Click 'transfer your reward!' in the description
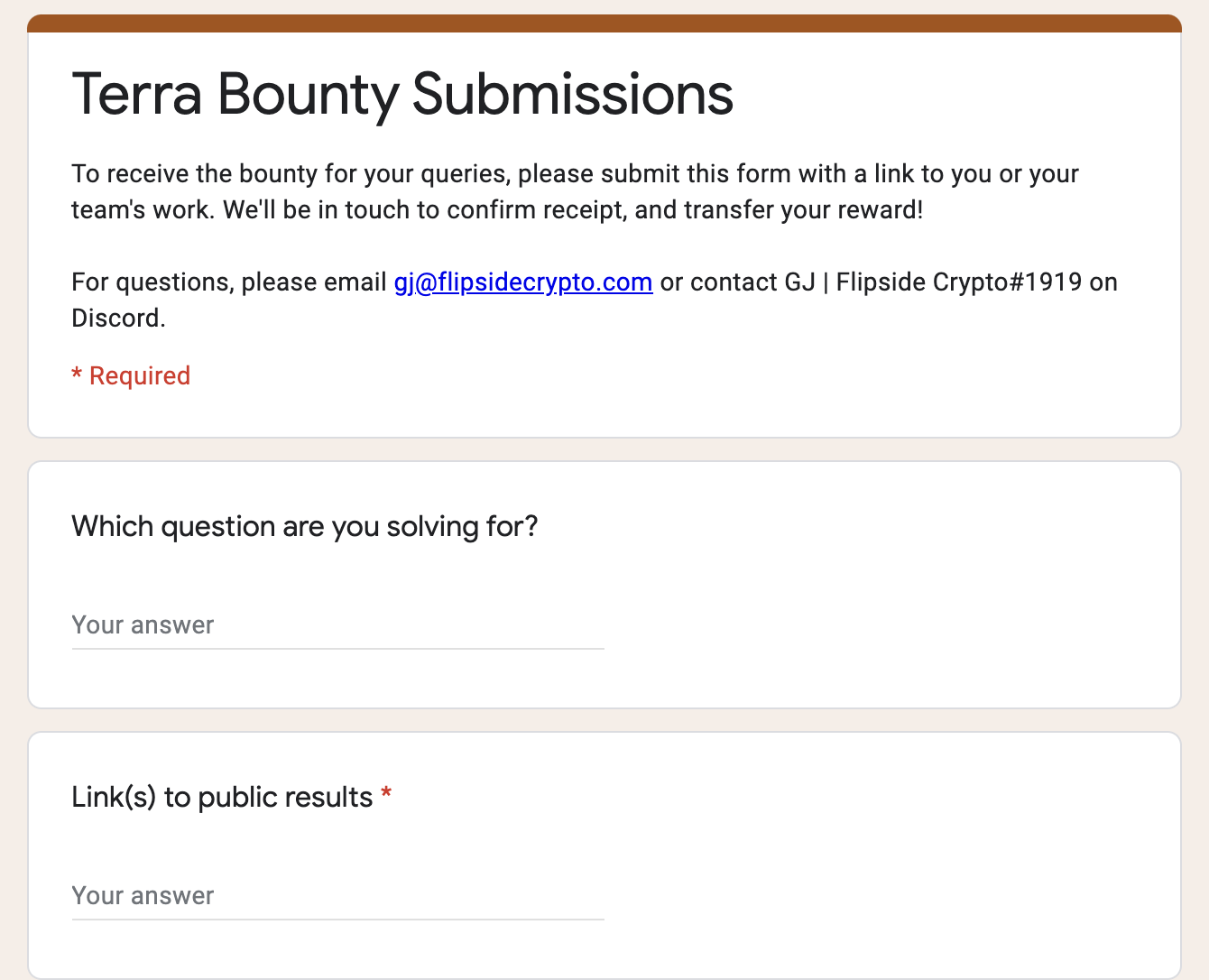The height and width of the screenshot is (980, 1209). [x=803, y=210]
